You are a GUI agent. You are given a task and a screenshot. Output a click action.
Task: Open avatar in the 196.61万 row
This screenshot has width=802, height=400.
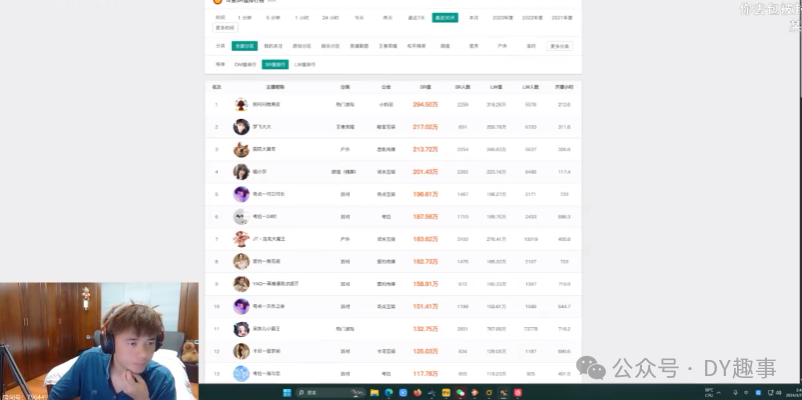click(241, 194)
